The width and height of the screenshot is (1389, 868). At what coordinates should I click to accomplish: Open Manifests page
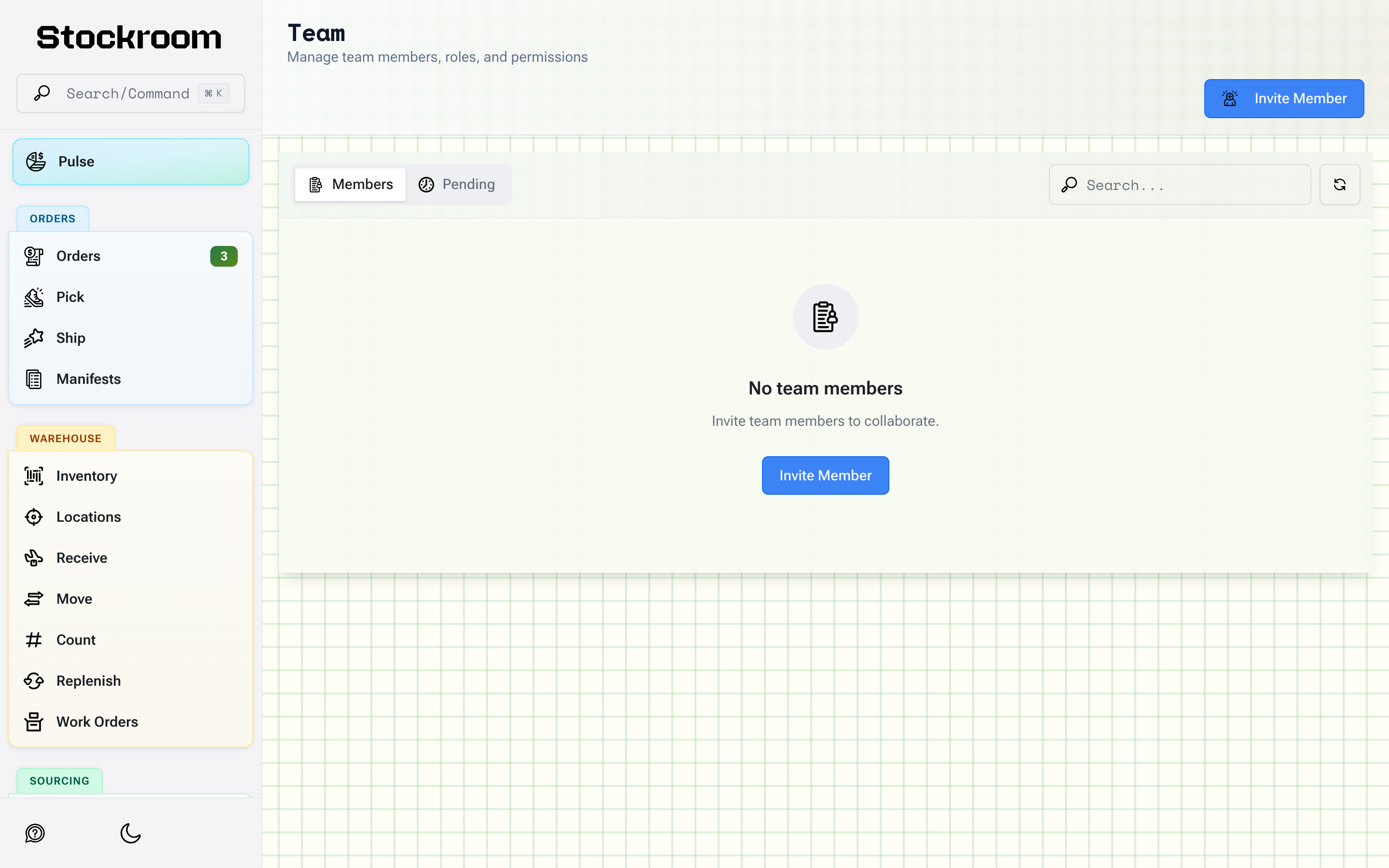131,379
